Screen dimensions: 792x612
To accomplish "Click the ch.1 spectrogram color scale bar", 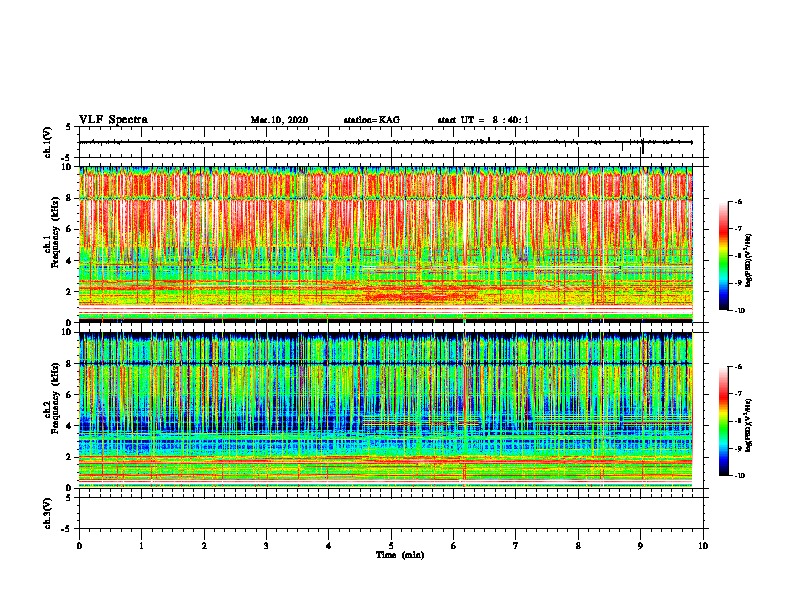I will (723, 256).
